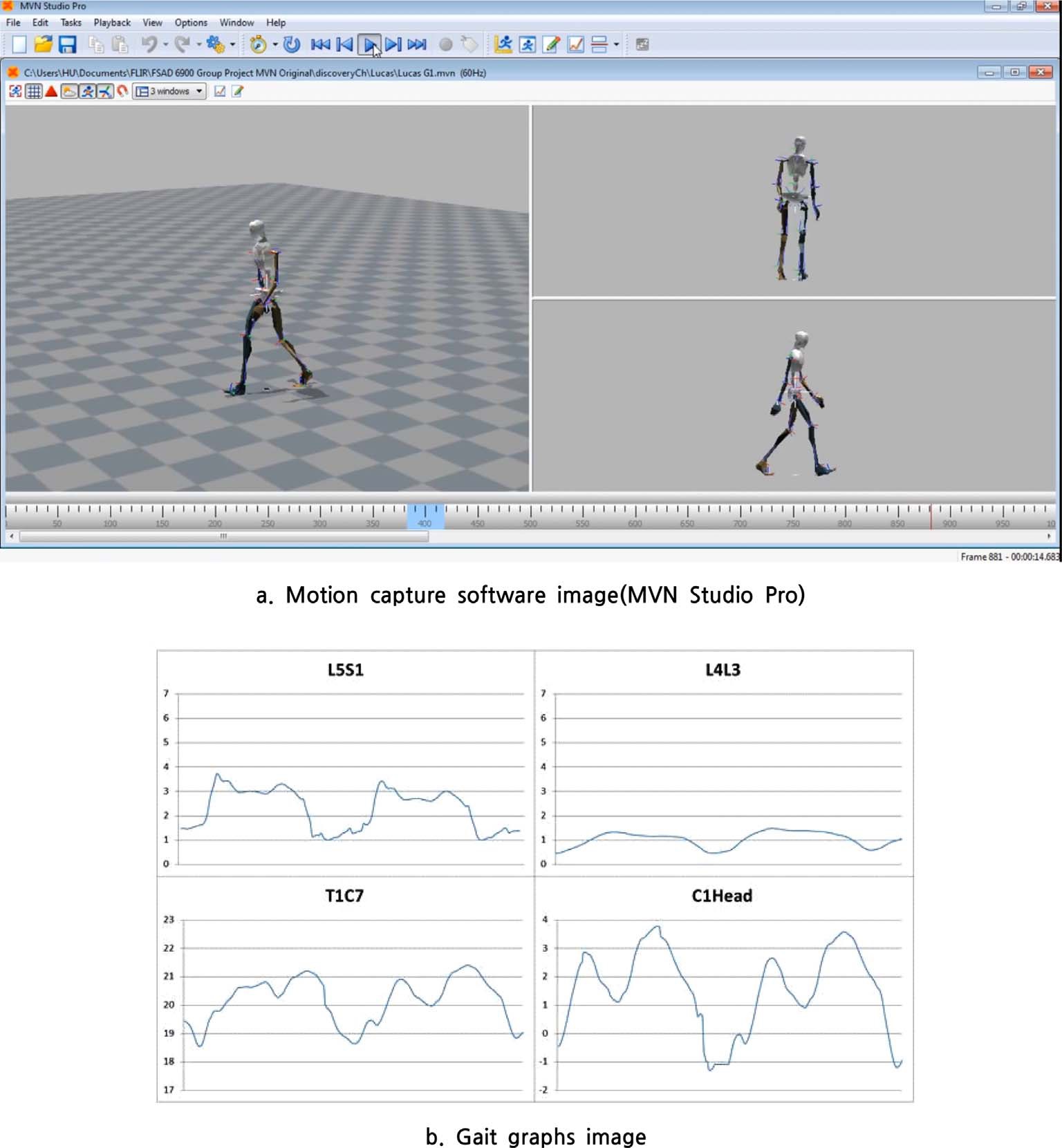This screenshot has width=1062, height=1148.
Task: Click the stopwatch playback speed icon
Action: pyautogui.click(x=258, y=45)
